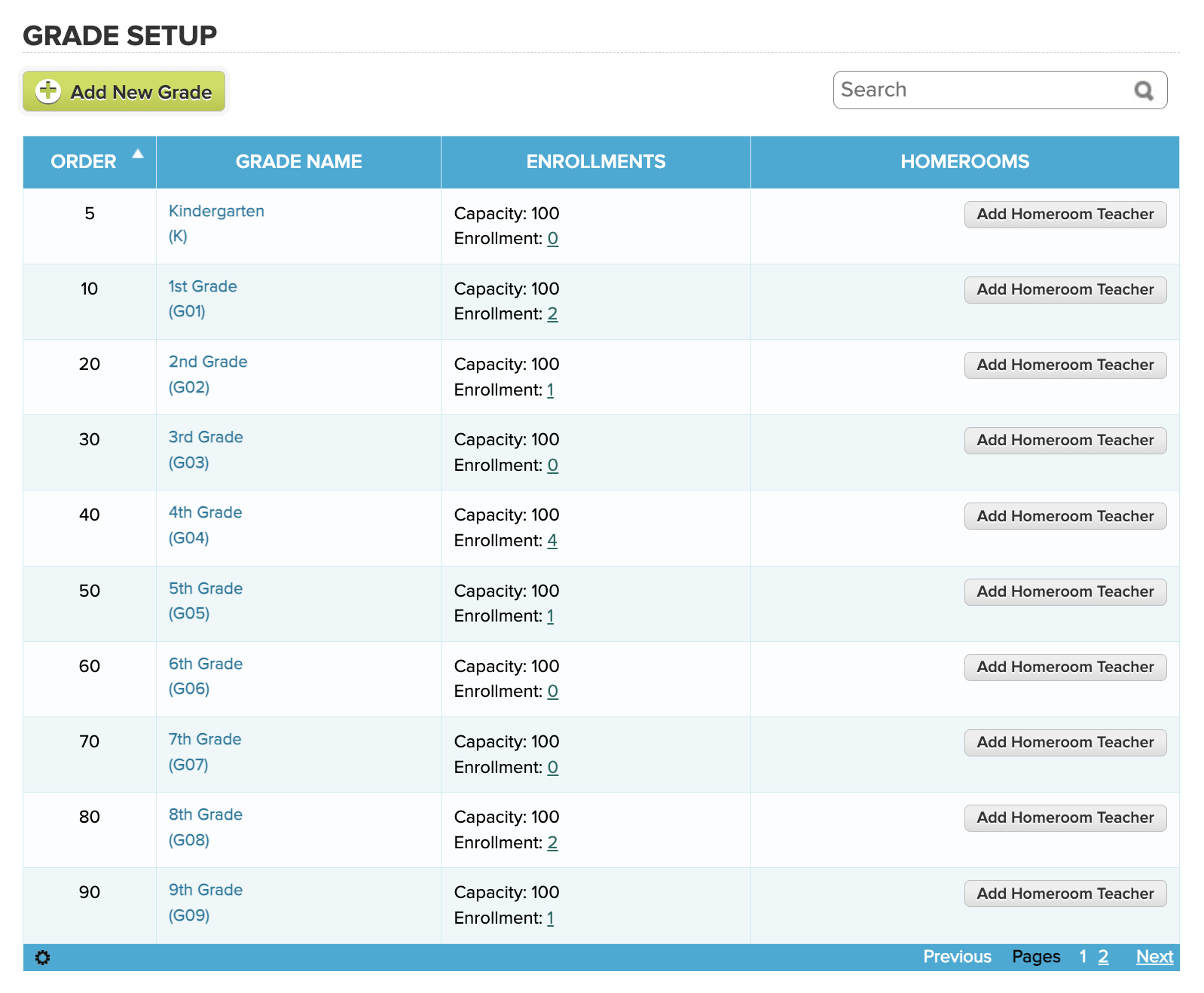
Task: Add Homeroom Teacher for 6th Grade
Action: 1065,667
